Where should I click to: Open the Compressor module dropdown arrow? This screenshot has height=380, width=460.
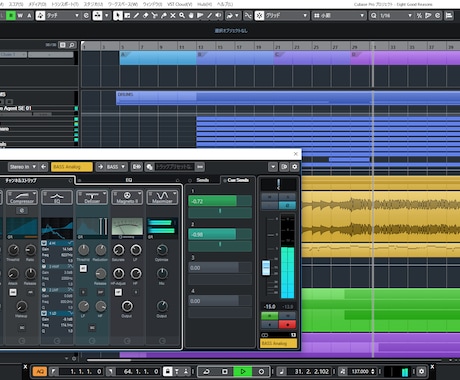[x=35, y=193]
